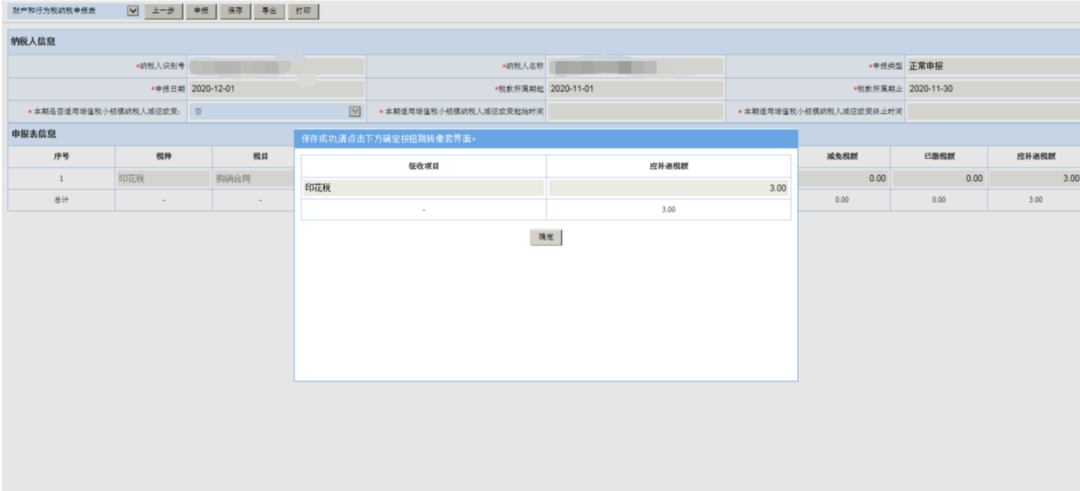Click the row number 1 cell
This screenshot has width=1080, height=491.
(61, 178)
